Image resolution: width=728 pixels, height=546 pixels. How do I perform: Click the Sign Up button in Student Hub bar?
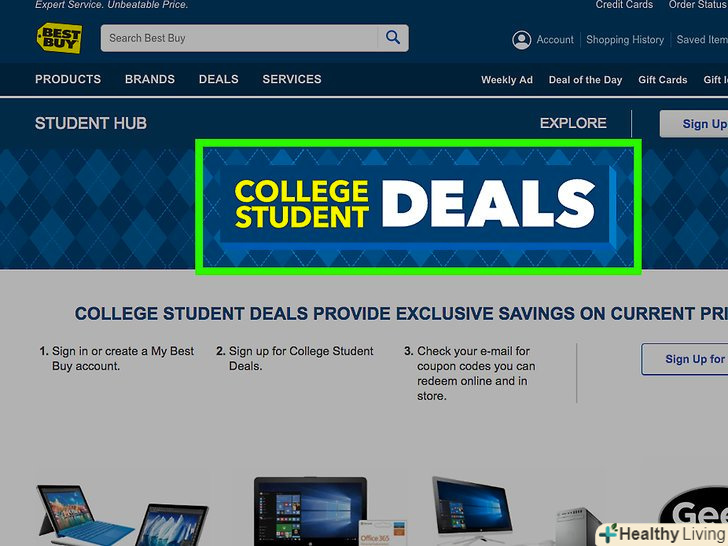pyautogui.click(x=694, y=124)
